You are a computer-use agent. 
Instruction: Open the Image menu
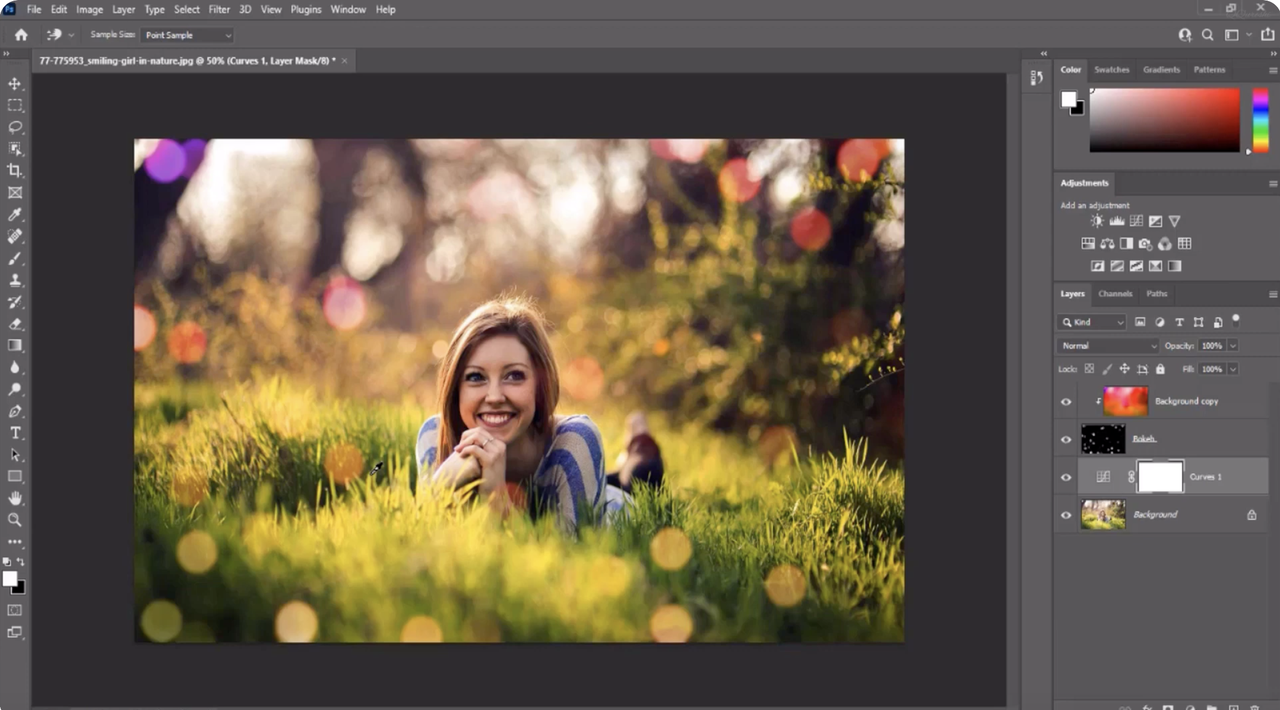tap(90, 9)
